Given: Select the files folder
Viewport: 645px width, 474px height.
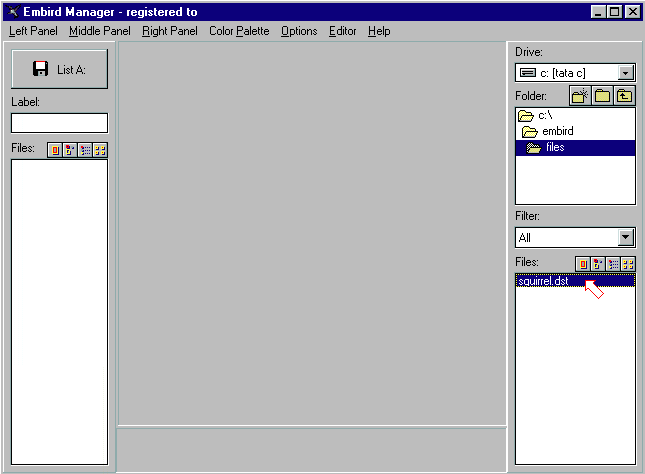Looking at the screenshot, I should click(575, 147).
